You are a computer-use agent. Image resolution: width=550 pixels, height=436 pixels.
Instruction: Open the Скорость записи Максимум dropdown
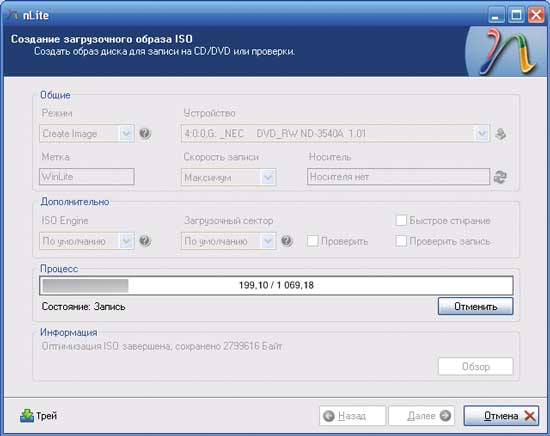click(229, 177)
